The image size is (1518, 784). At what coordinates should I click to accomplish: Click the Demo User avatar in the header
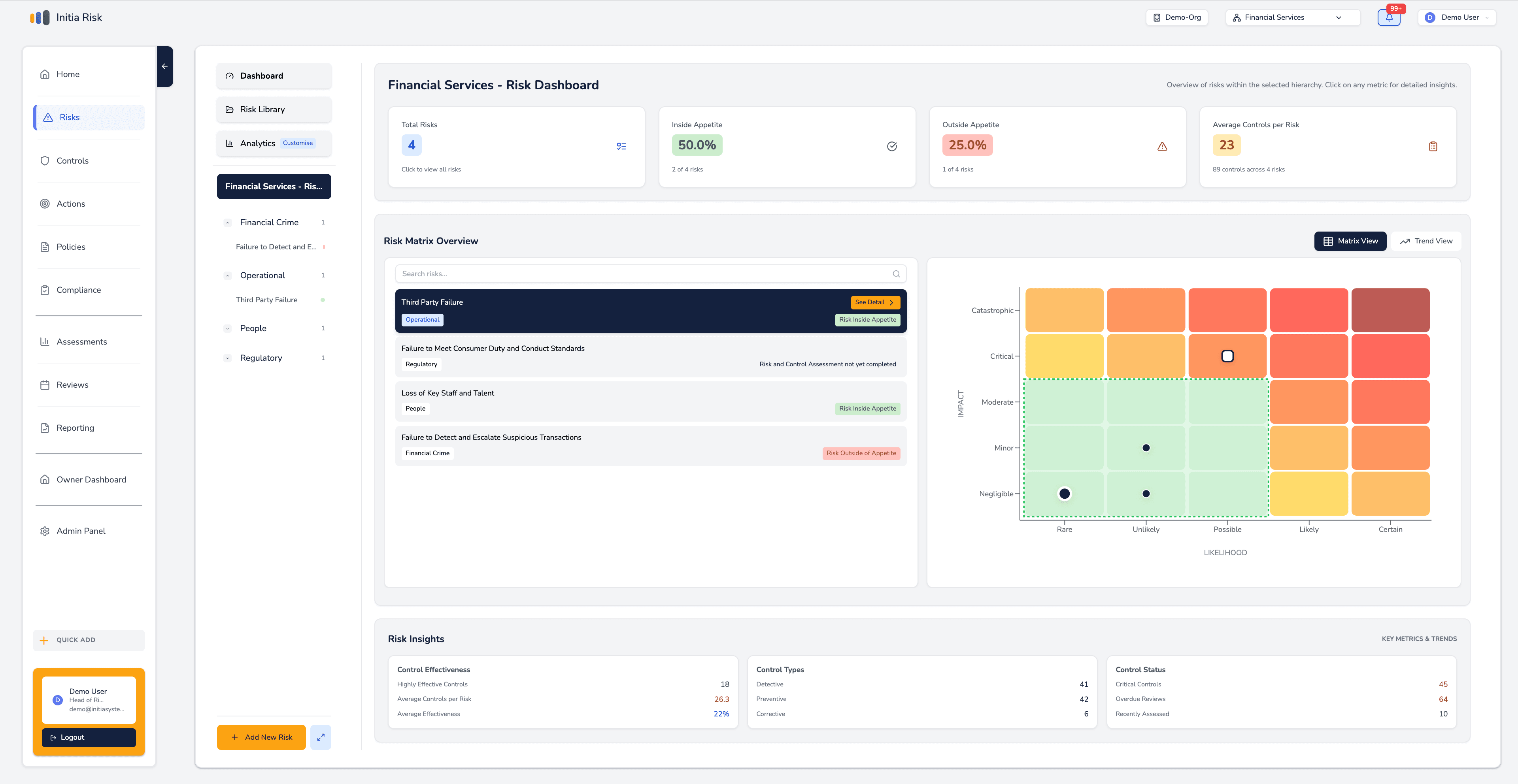click(1429, 18)
